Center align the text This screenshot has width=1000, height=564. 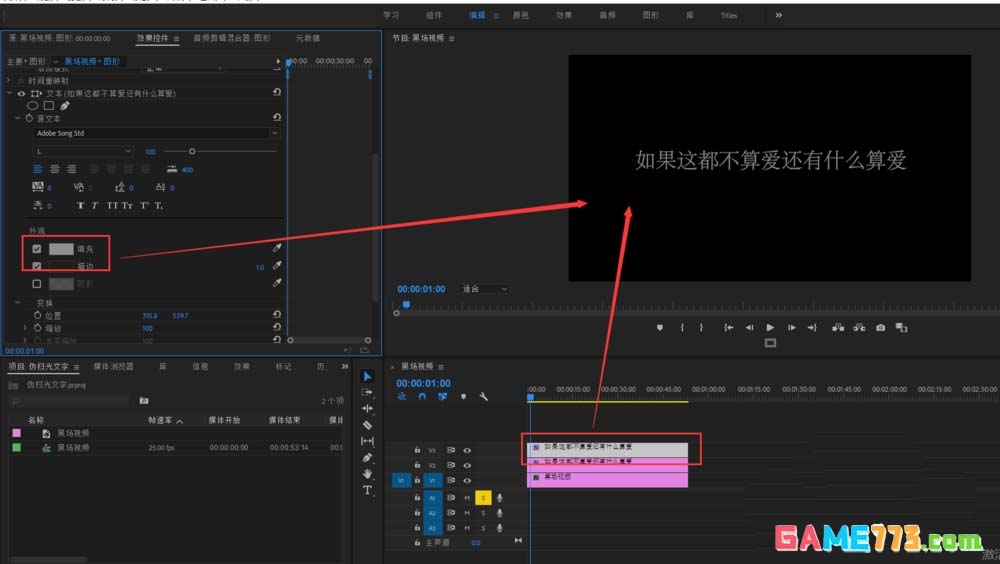coord(55,169)
